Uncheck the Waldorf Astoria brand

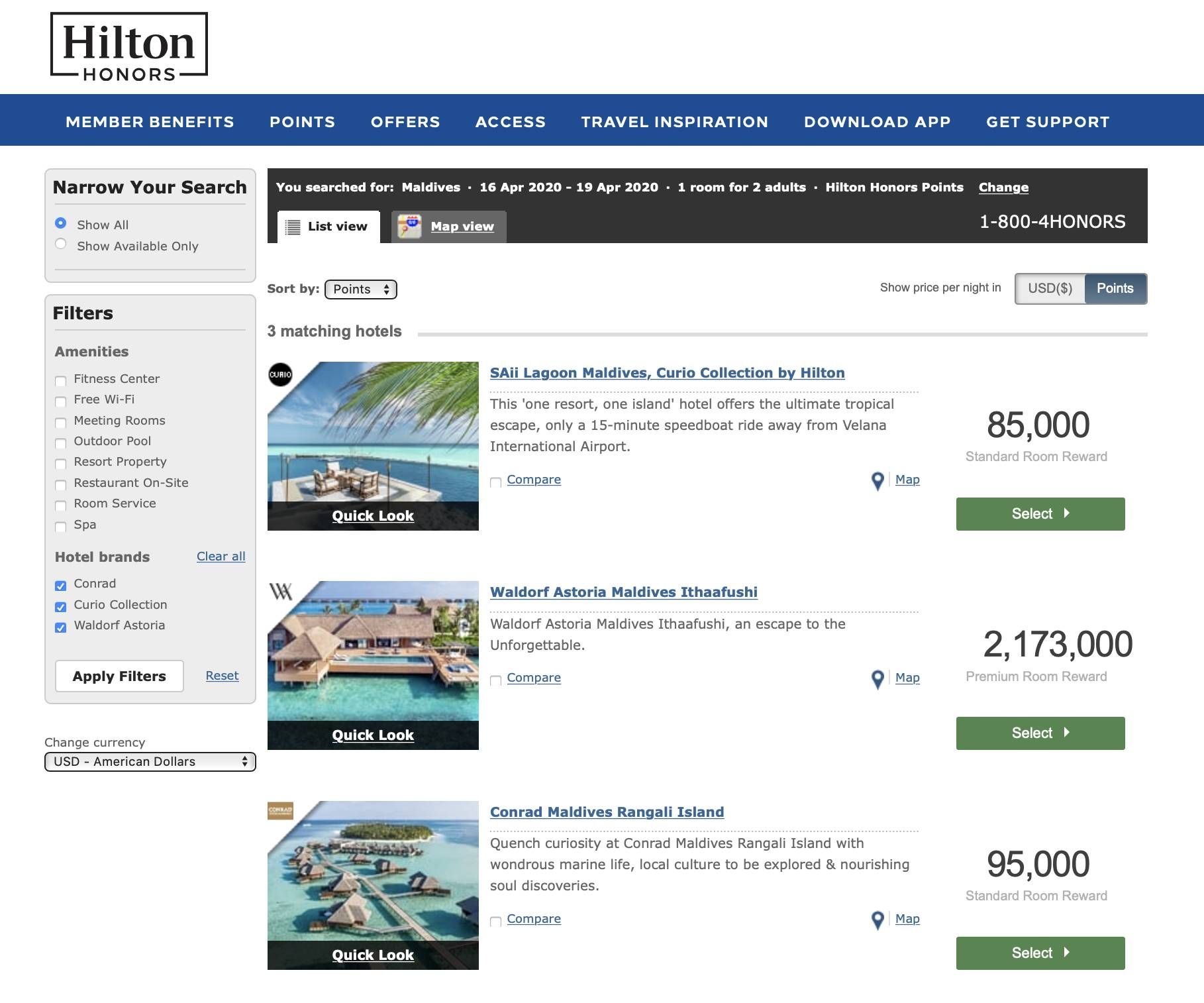61,627
